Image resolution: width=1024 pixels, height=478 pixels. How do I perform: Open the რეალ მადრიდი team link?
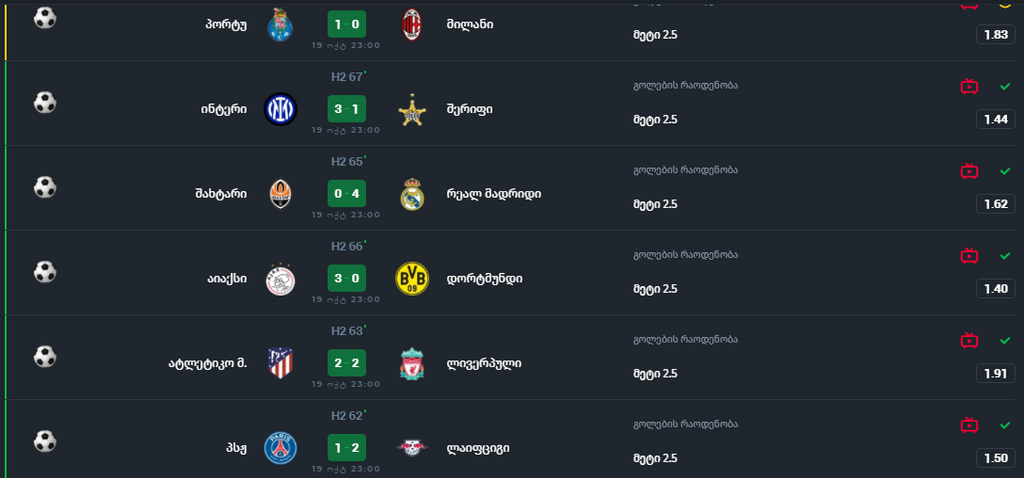point(494,194)
